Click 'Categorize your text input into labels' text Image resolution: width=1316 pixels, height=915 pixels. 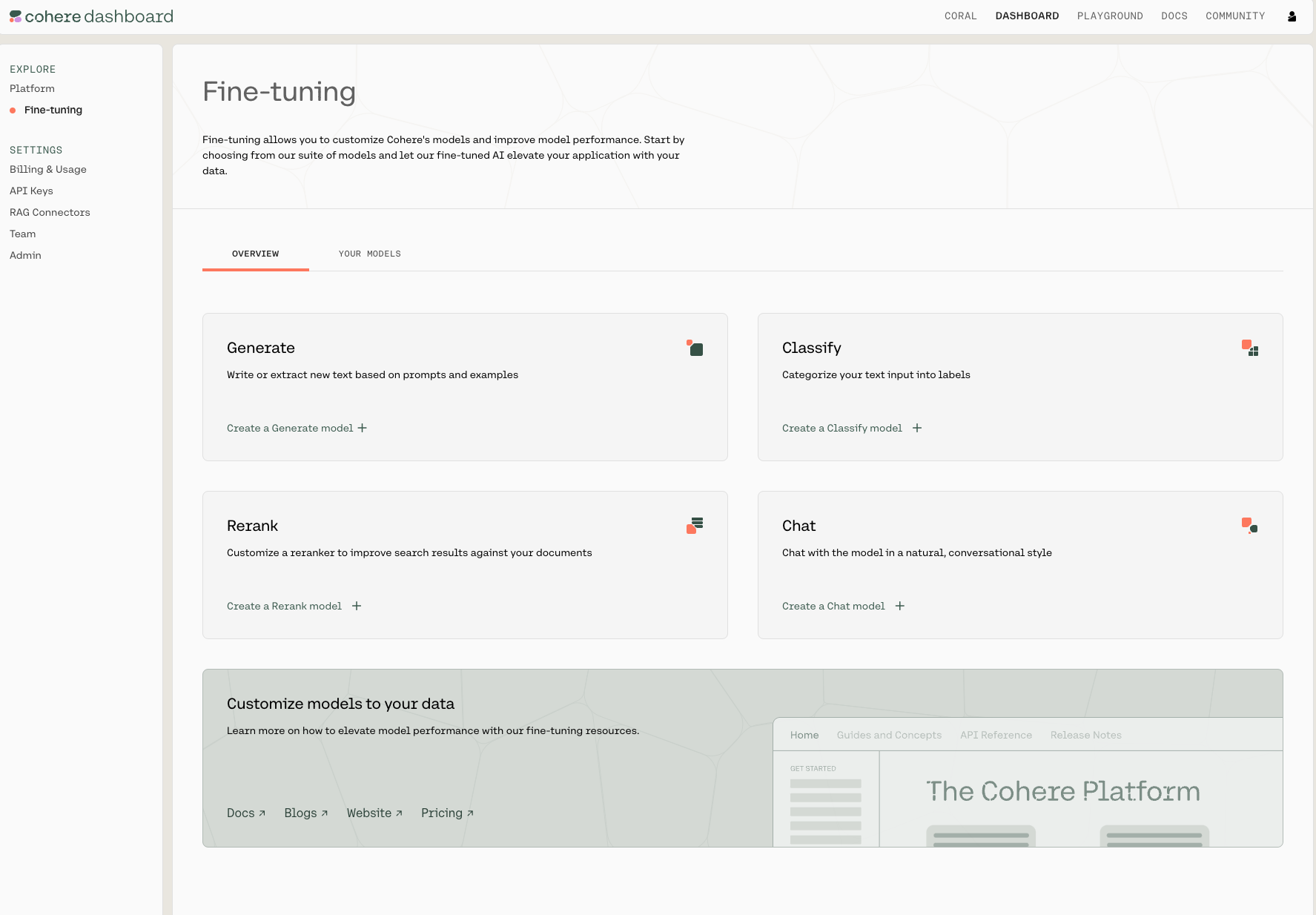pos(876,374)
